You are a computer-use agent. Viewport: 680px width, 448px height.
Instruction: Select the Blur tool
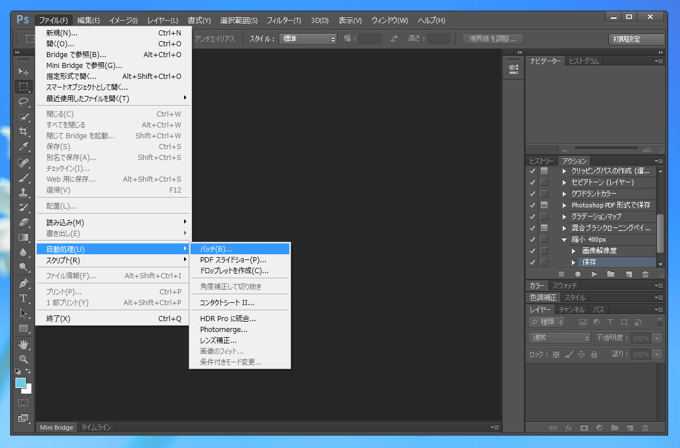[x=23, y=252]
